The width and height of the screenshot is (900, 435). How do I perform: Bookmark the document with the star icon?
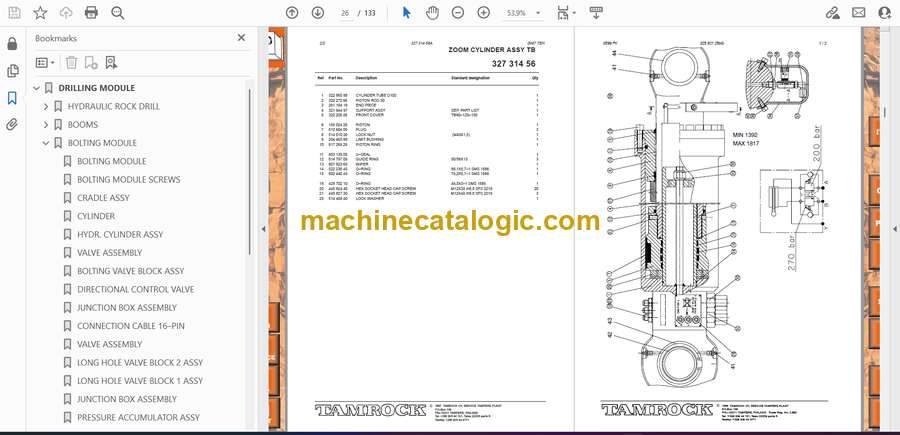click(x=40, y=13)
